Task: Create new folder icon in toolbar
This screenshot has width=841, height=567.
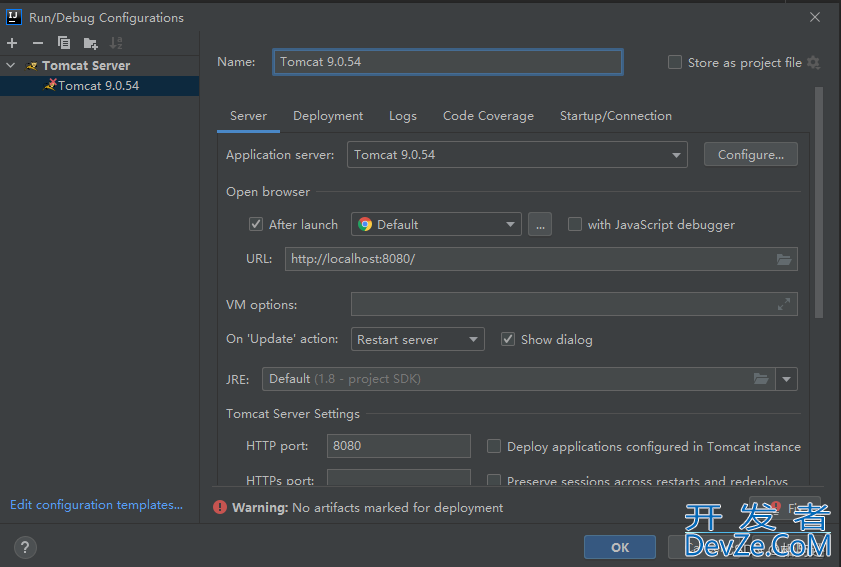Action: [x=90, y=43]
